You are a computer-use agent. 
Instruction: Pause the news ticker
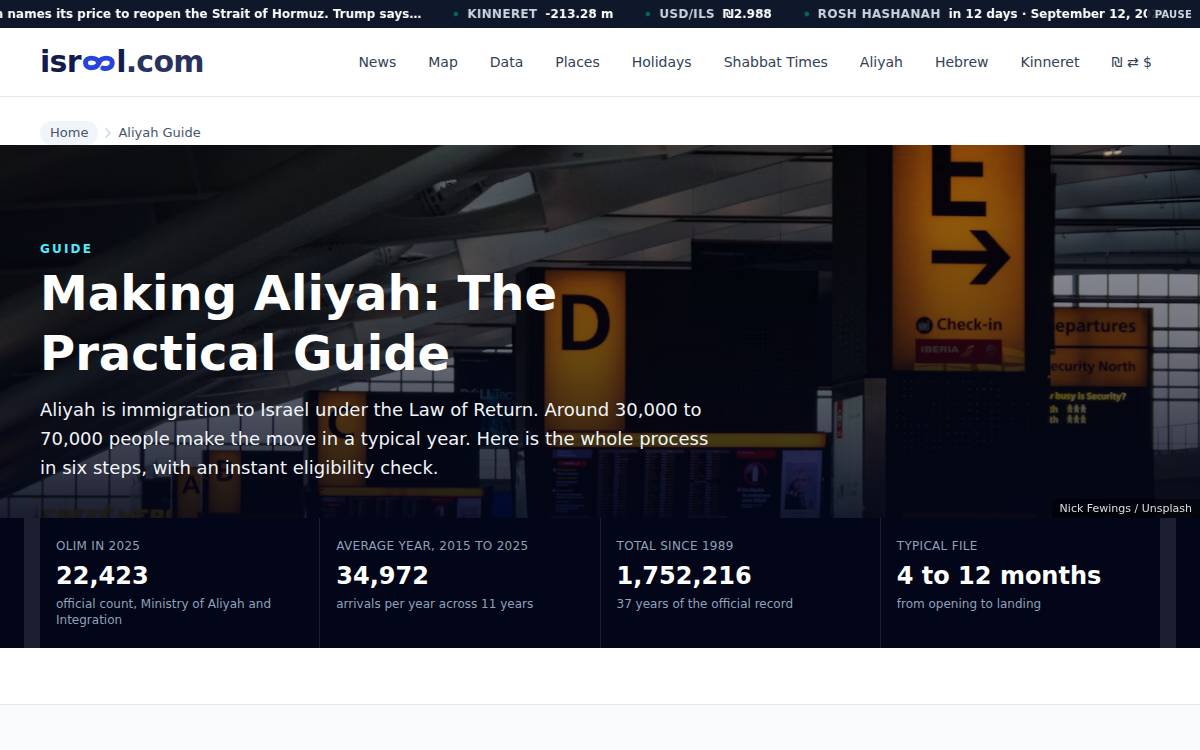tap(1173, 14)
